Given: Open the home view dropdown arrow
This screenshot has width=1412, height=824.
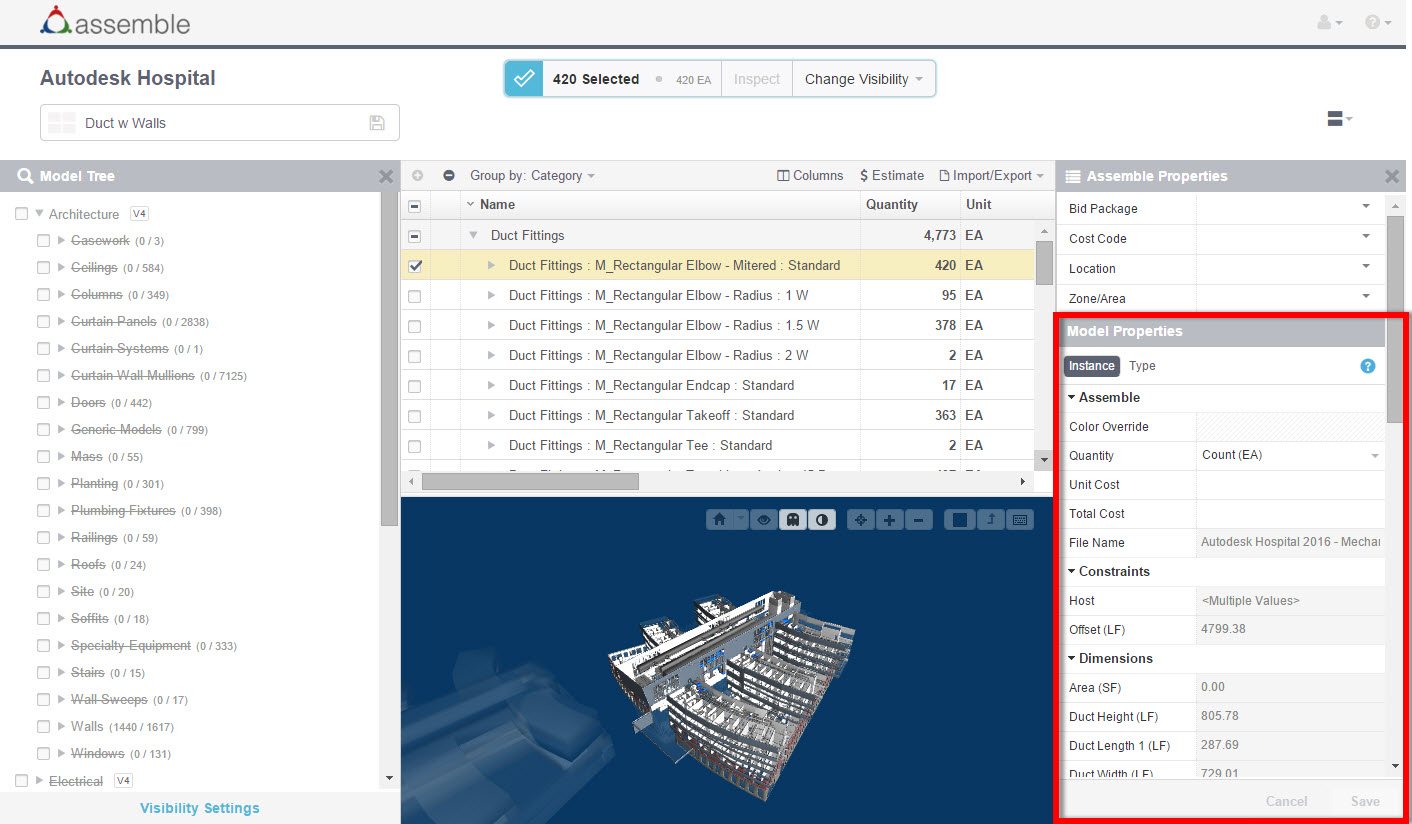Looking at the screenshot, I should [740, 520].
